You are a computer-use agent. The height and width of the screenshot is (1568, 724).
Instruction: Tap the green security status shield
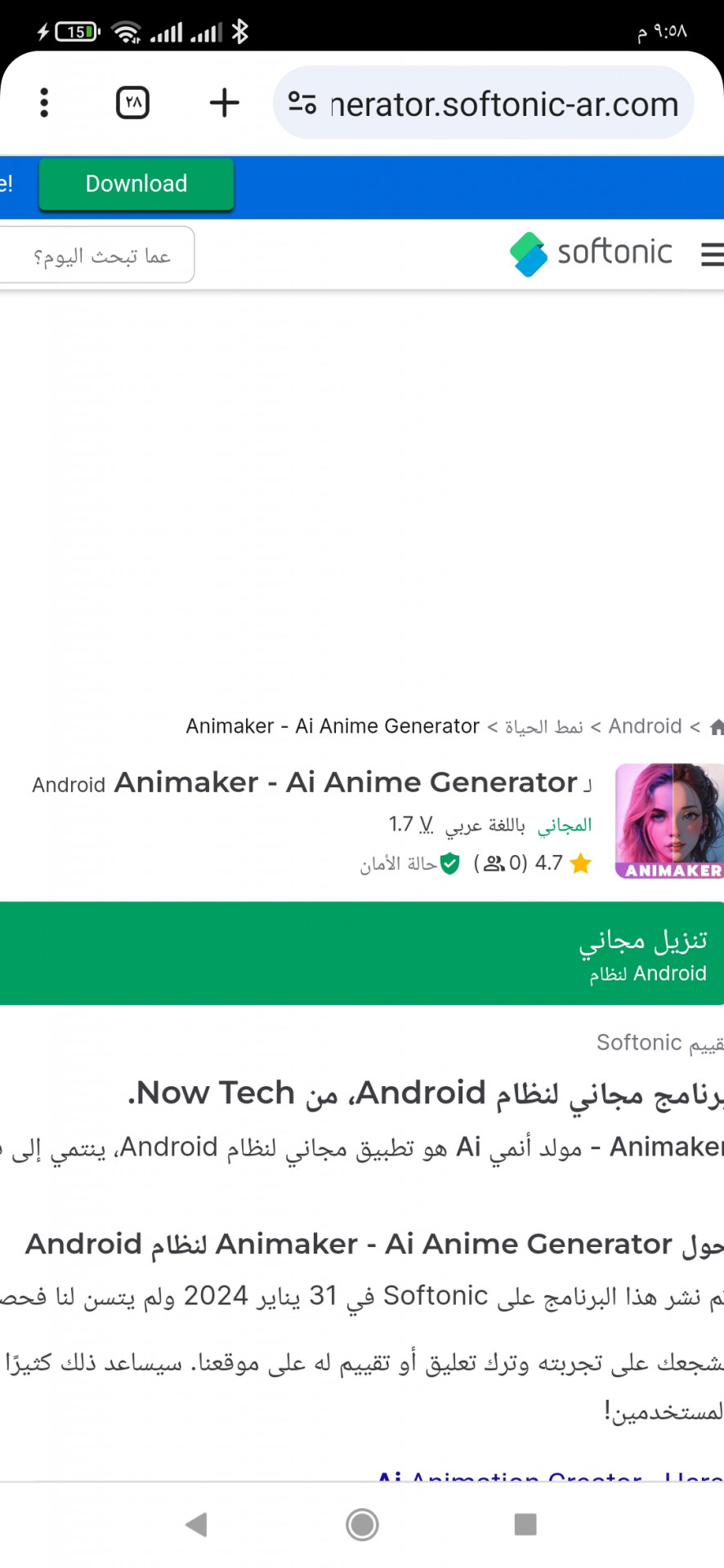pos(449,863)
